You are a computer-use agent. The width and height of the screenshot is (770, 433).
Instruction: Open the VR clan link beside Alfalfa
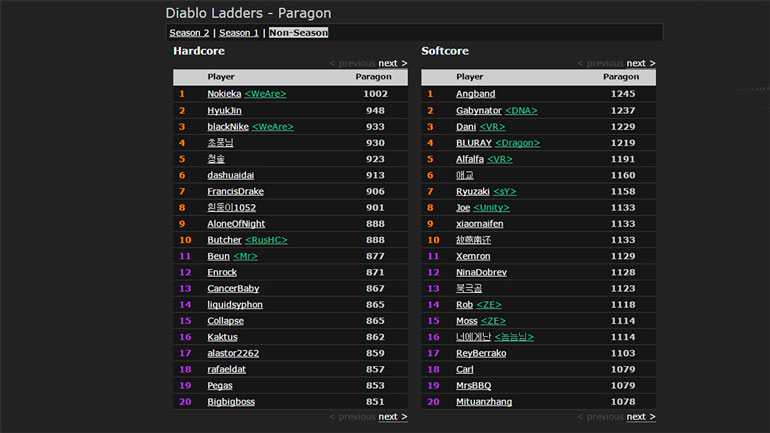coord(500,159)
